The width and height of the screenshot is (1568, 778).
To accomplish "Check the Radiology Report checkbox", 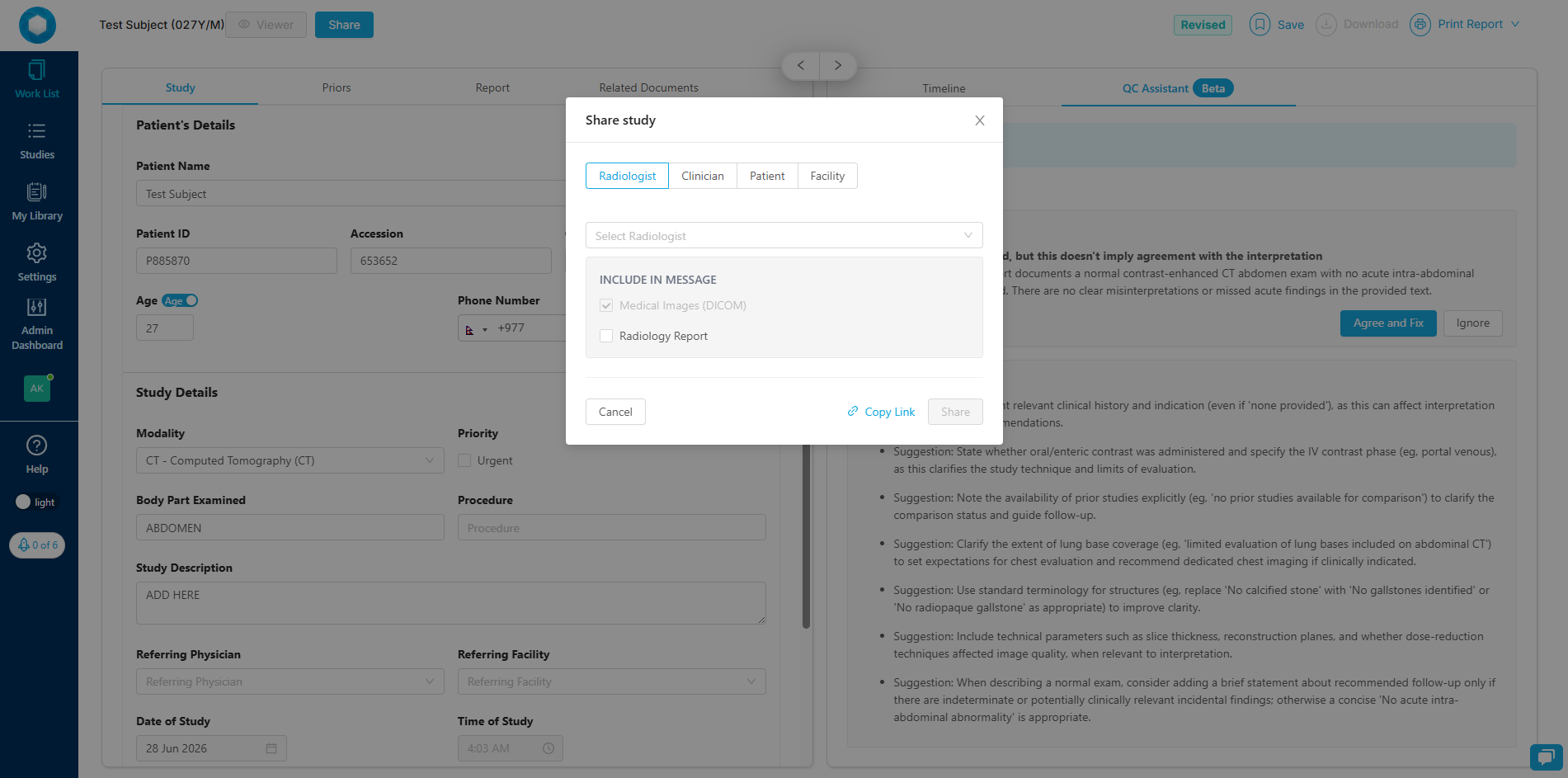I will click(x=606, y=336).
